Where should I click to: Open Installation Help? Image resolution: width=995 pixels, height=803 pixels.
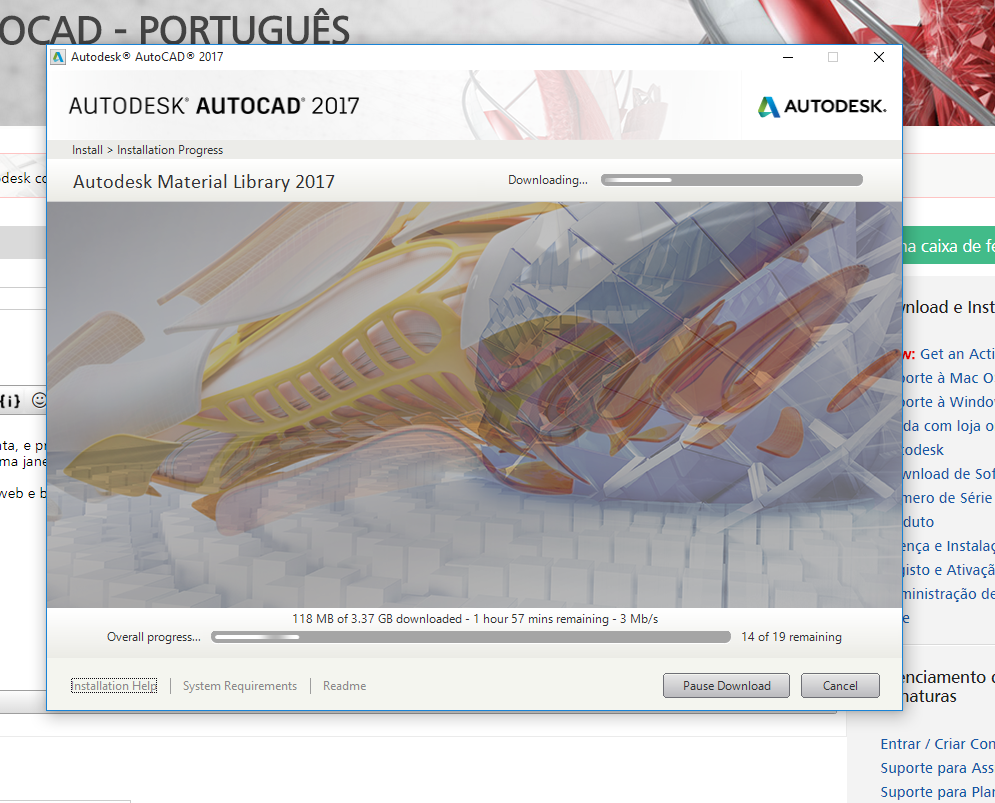(113, 686)
